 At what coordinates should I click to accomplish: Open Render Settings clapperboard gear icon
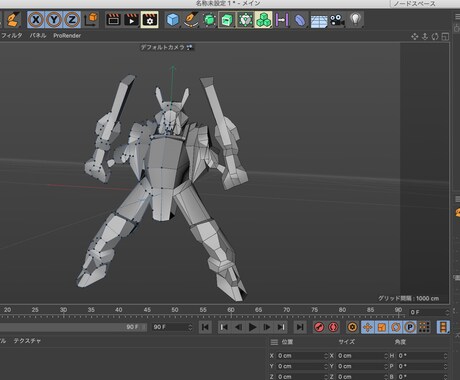pos(150,20)
